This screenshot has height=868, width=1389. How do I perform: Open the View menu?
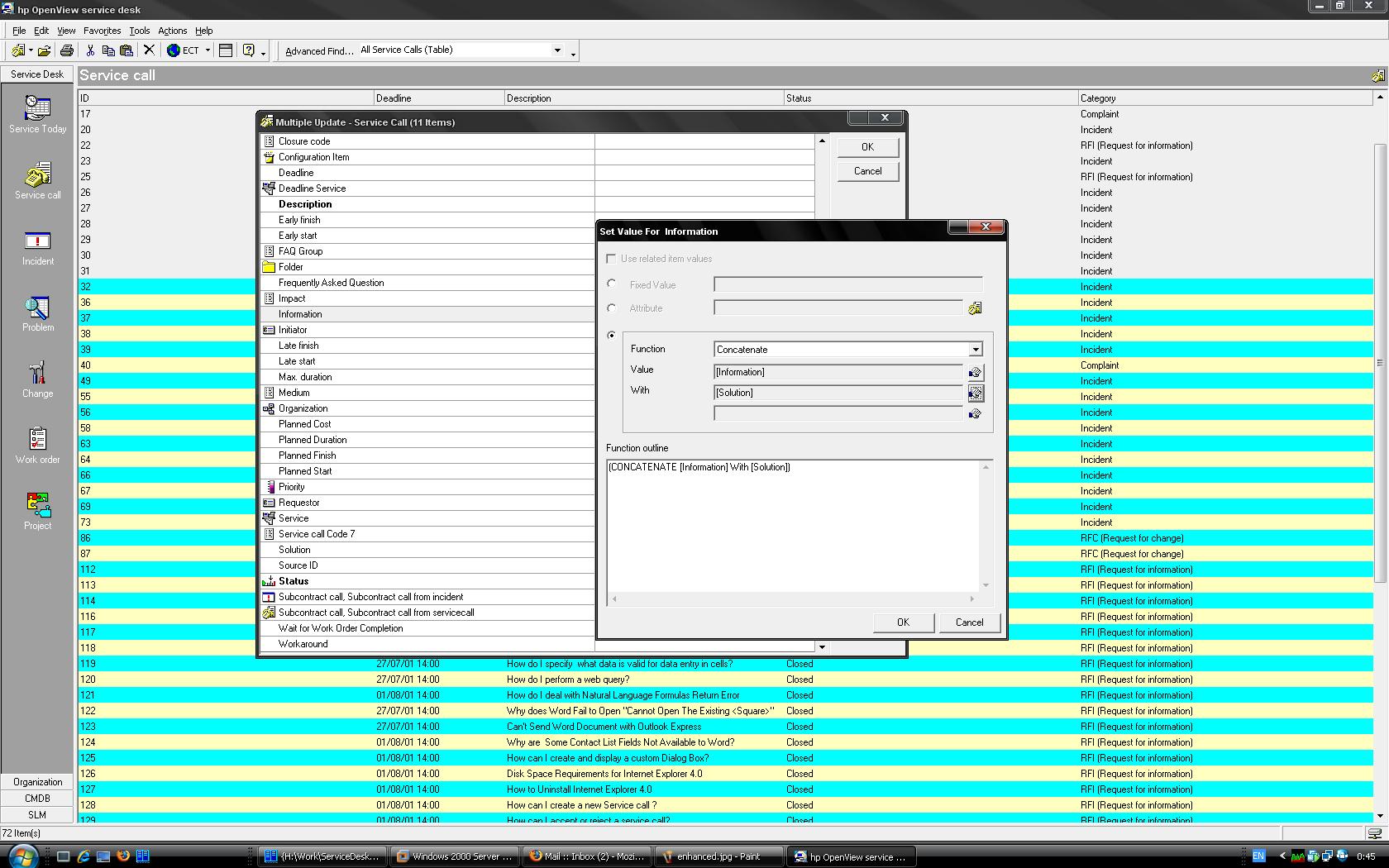pos(66,31)
